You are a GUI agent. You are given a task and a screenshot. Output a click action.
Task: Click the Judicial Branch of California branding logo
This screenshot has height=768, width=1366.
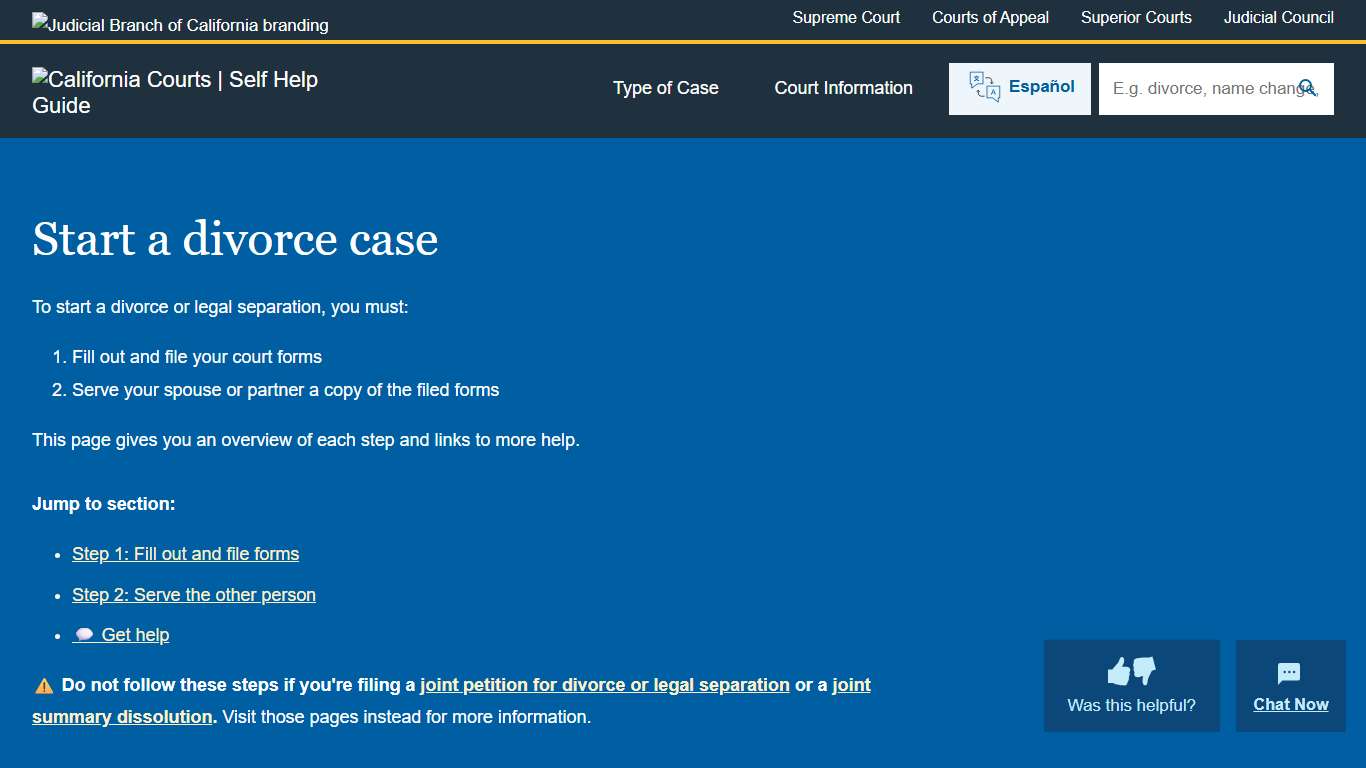tap(180, 24)
